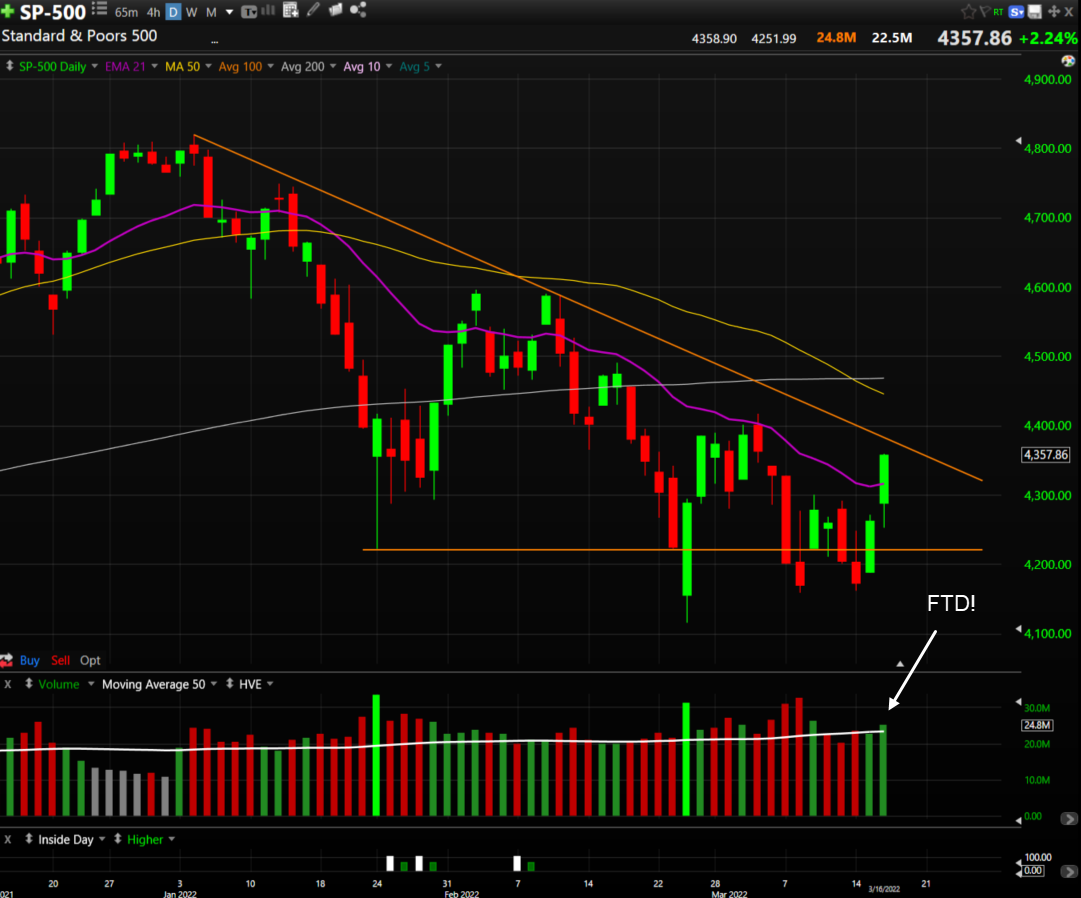Screen dimensions: 1081x898
Task: Open the EMA 21 indicator dropdown
Action: coord(154,66)
